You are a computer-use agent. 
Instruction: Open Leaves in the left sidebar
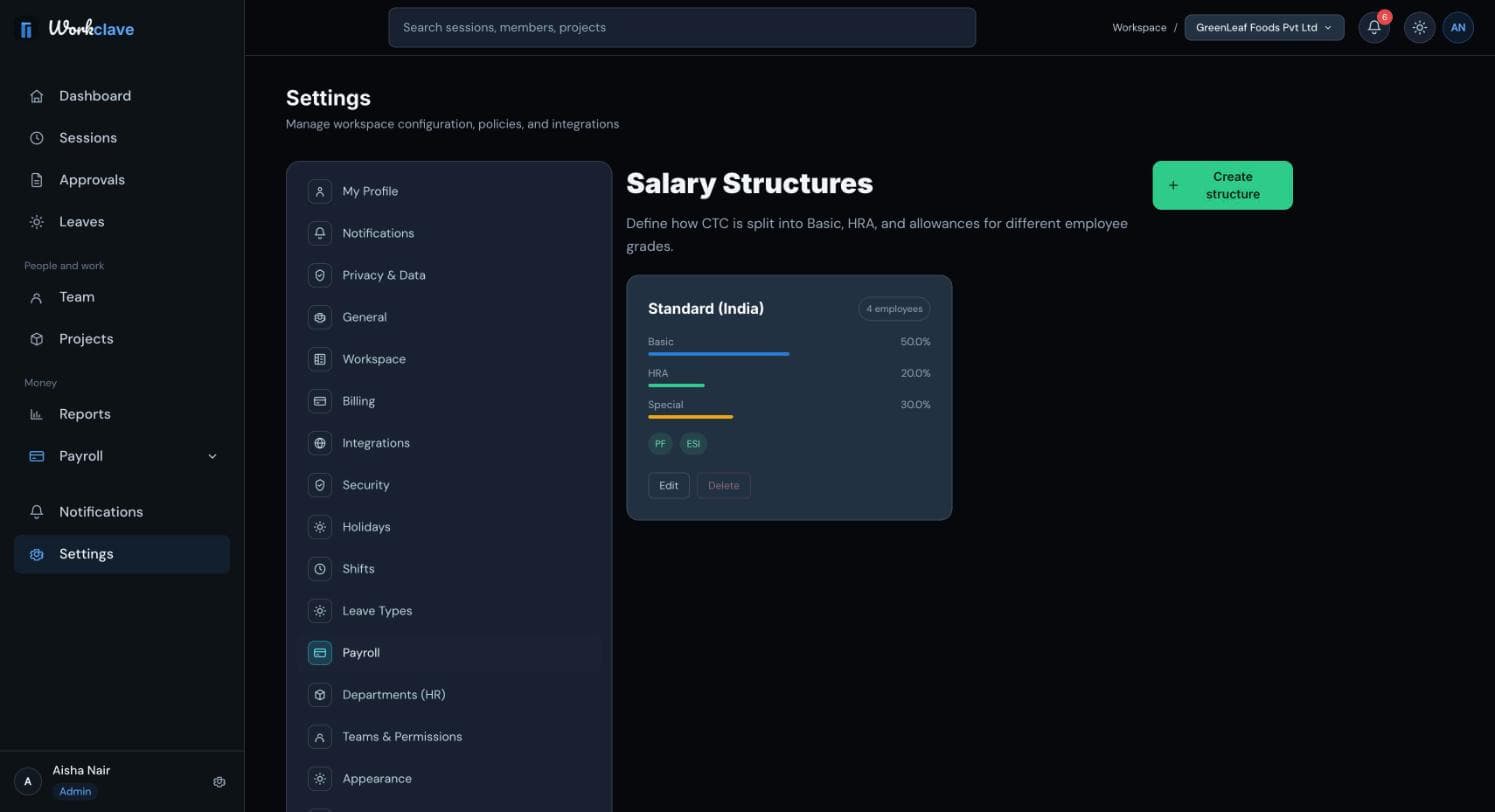coord(122,222)
